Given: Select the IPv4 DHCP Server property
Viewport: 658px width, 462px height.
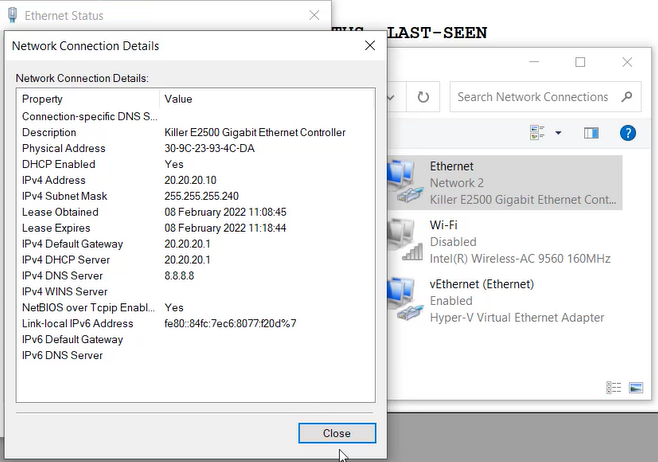Looking at the screenshot, I should click(66, 260).
